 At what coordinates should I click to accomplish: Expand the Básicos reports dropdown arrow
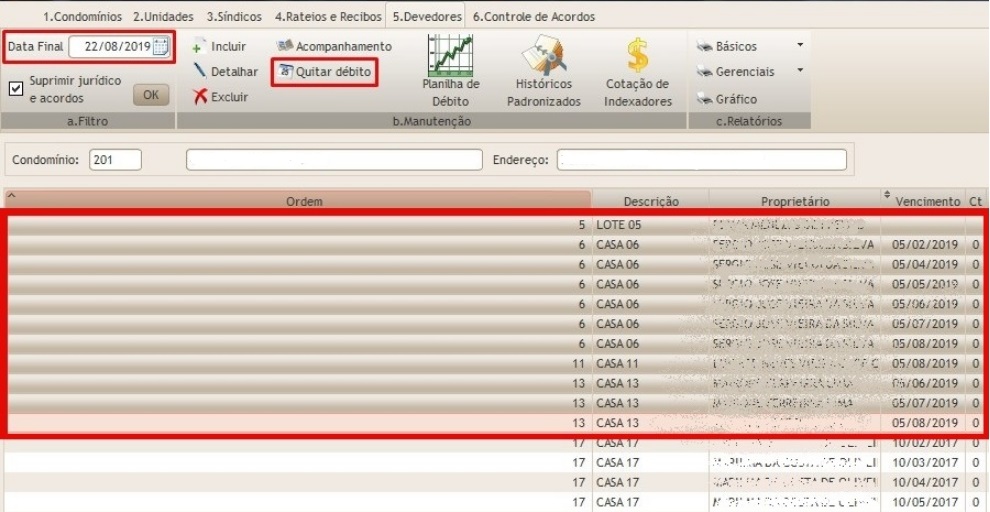pos(799,46)
